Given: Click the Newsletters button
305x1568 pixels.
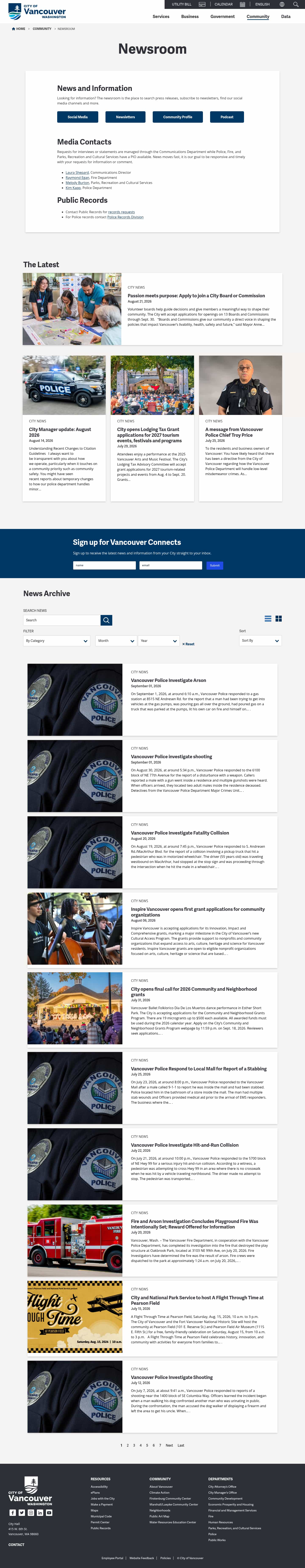Looking at the screenshot, I should (125, 117).
